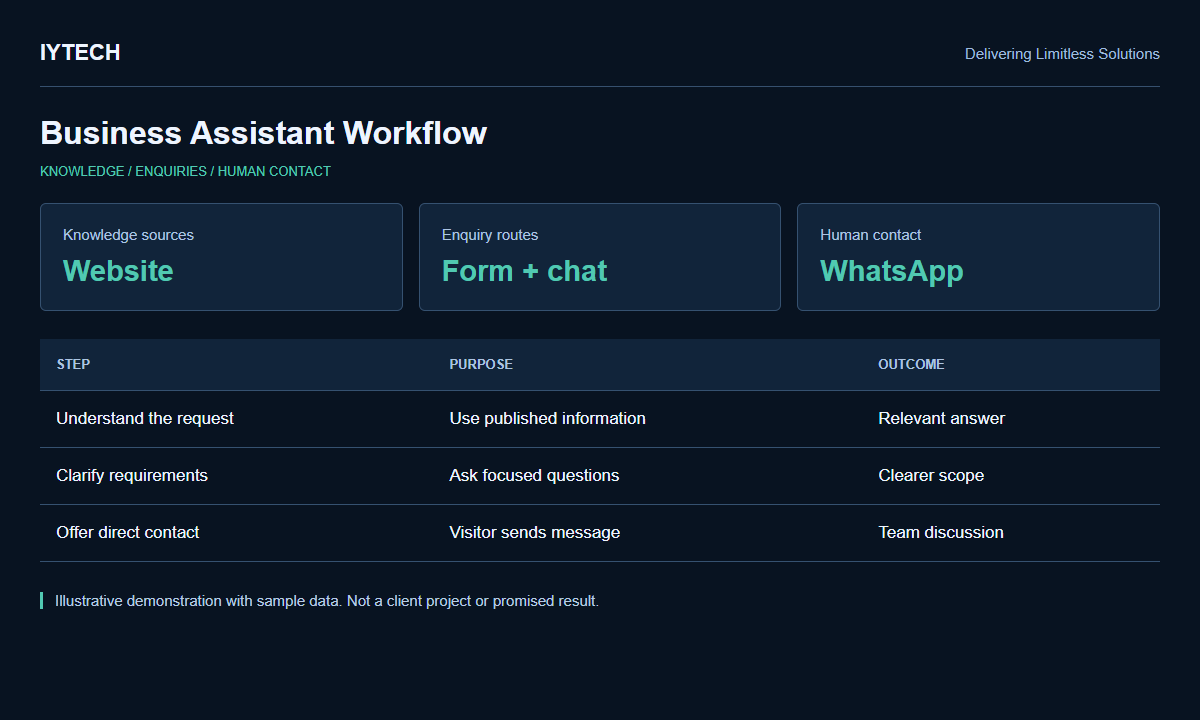Screen dimensions: 1200x720
Task: Click the PURPOSE column header
Action: coord(481,364)
